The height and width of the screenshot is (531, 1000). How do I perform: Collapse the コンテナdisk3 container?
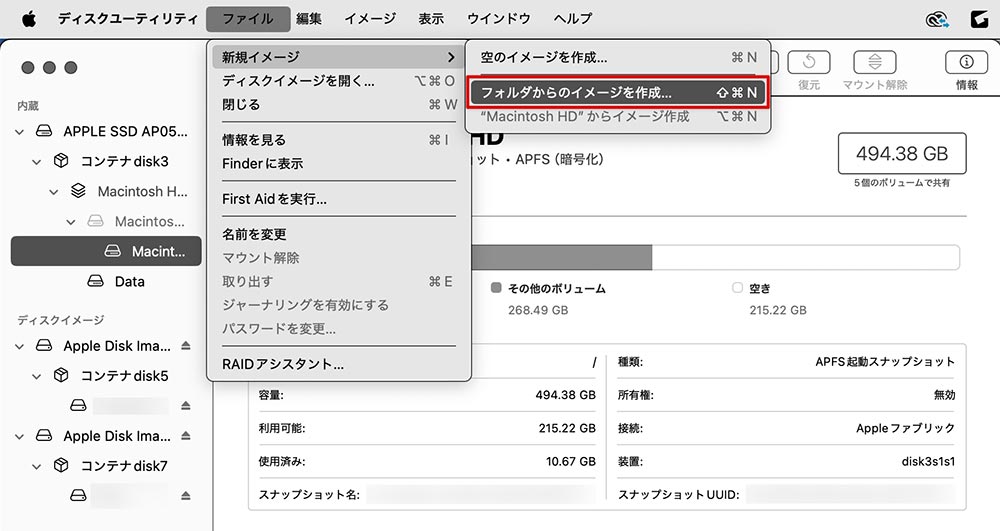point(38,161)
